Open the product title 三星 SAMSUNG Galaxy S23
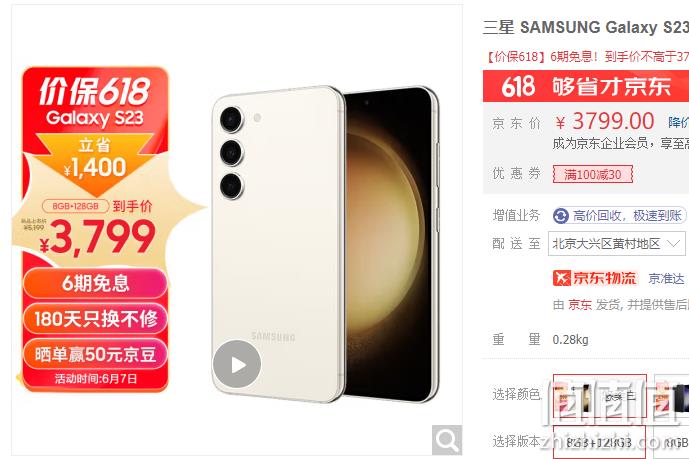Image resolution: width=689 pixels, height=459 pixels. click(586, 28)
